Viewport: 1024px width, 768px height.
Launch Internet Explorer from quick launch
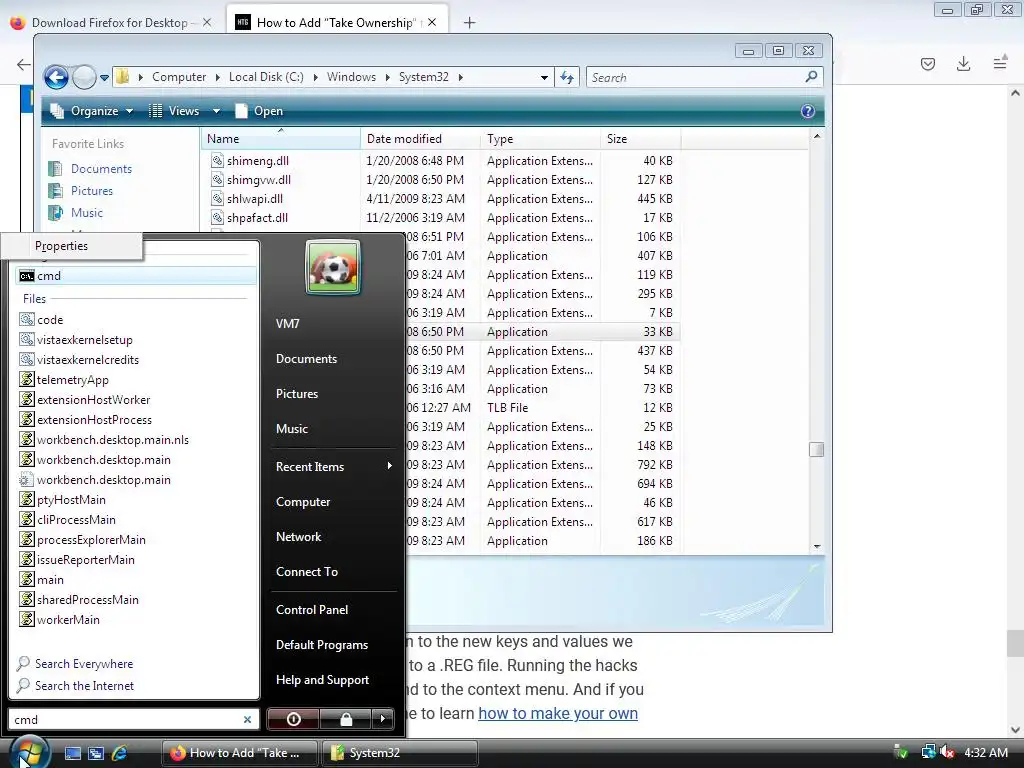tap(120, 753)
